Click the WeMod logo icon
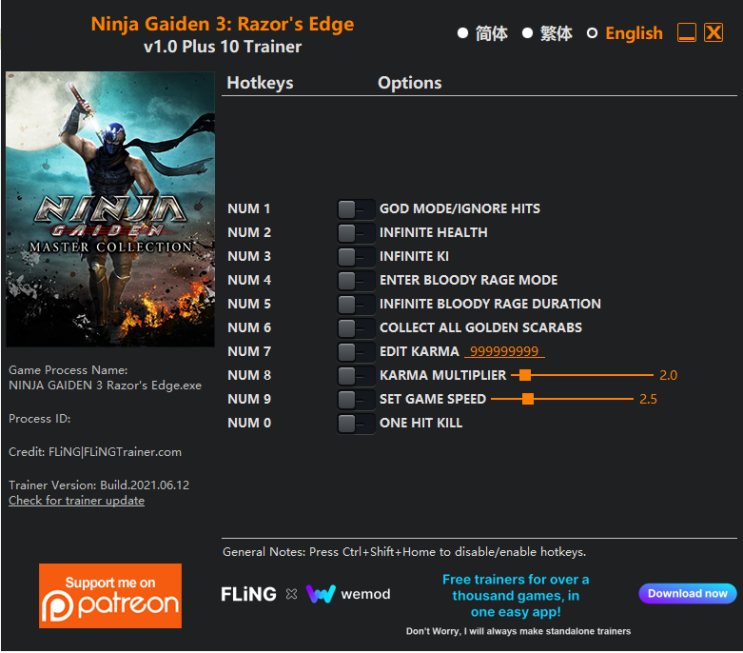This screenshot has width=743, height=653. tap(321, 593)
